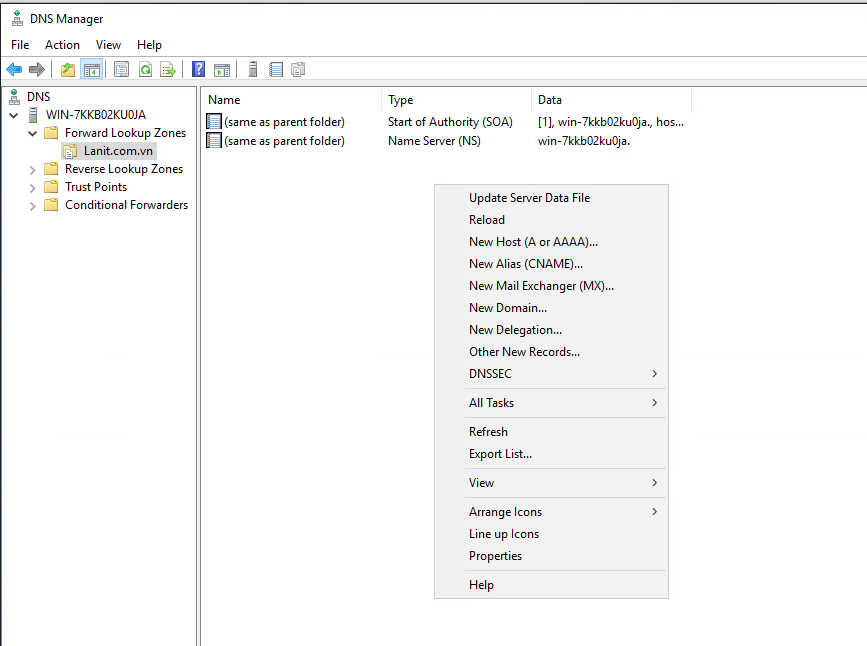Open the All Tasks submenu

(551, 403)
